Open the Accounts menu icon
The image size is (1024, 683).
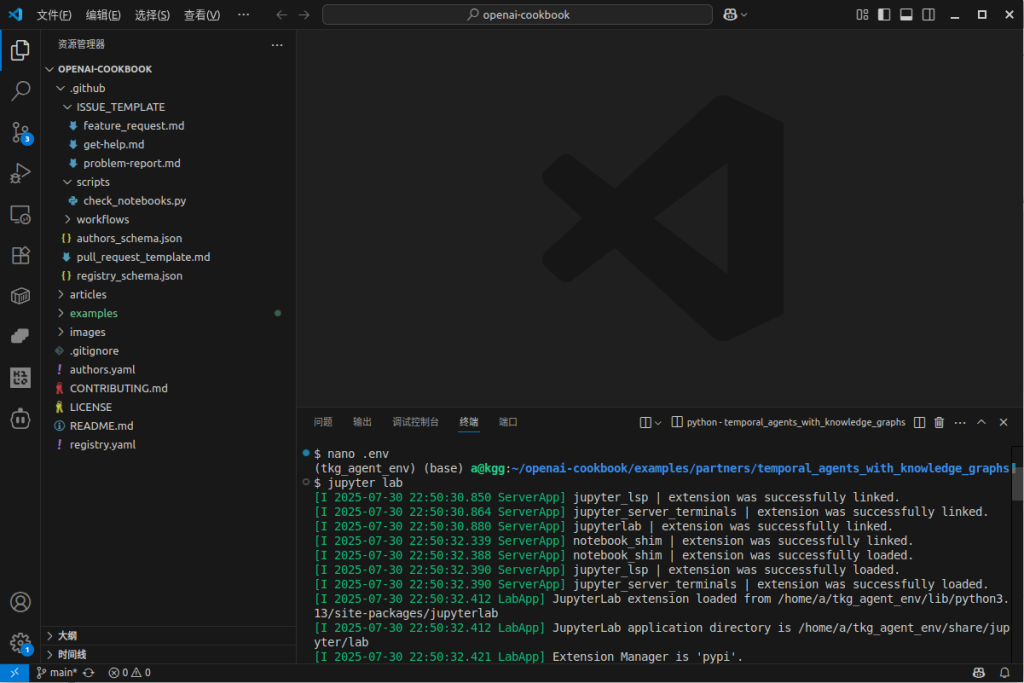[20, 601]
